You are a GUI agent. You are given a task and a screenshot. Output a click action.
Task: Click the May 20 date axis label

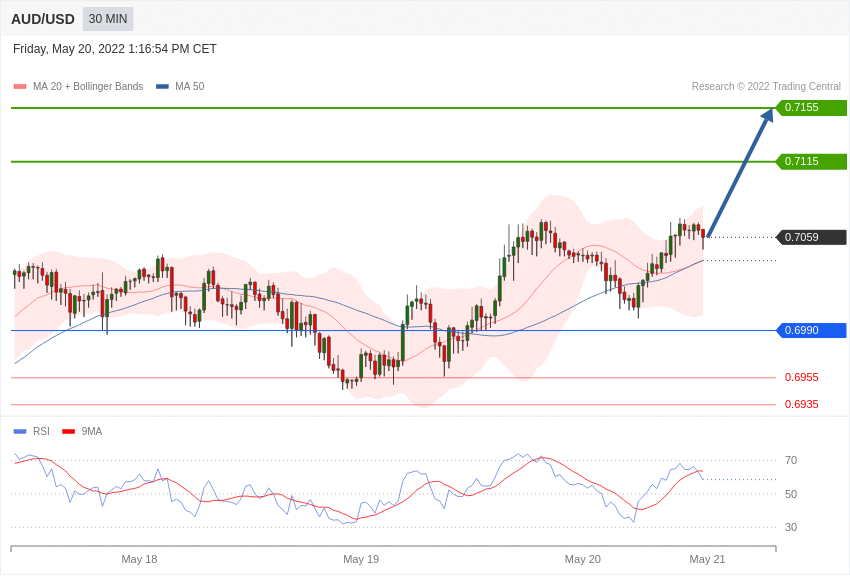[583, 559]
